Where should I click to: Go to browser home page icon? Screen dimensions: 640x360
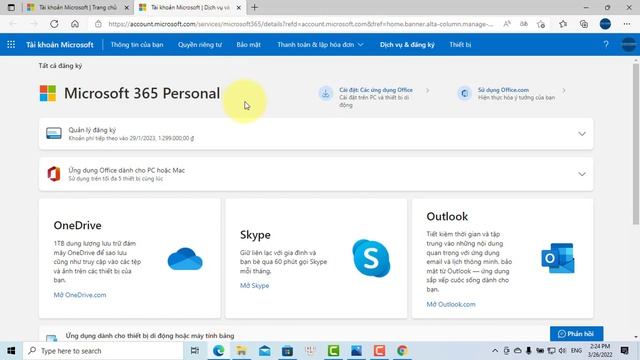coord(75,24)
